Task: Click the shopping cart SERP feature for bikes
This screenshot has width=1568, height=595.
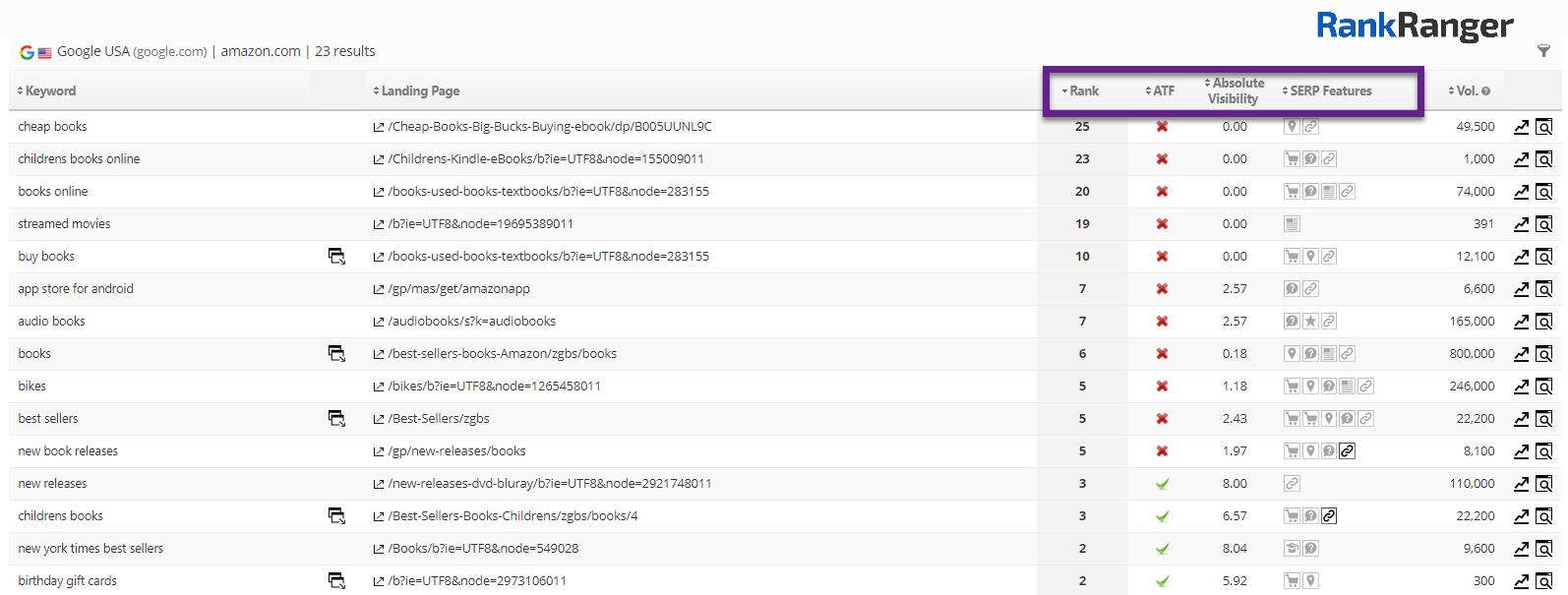Action: 1292,387
